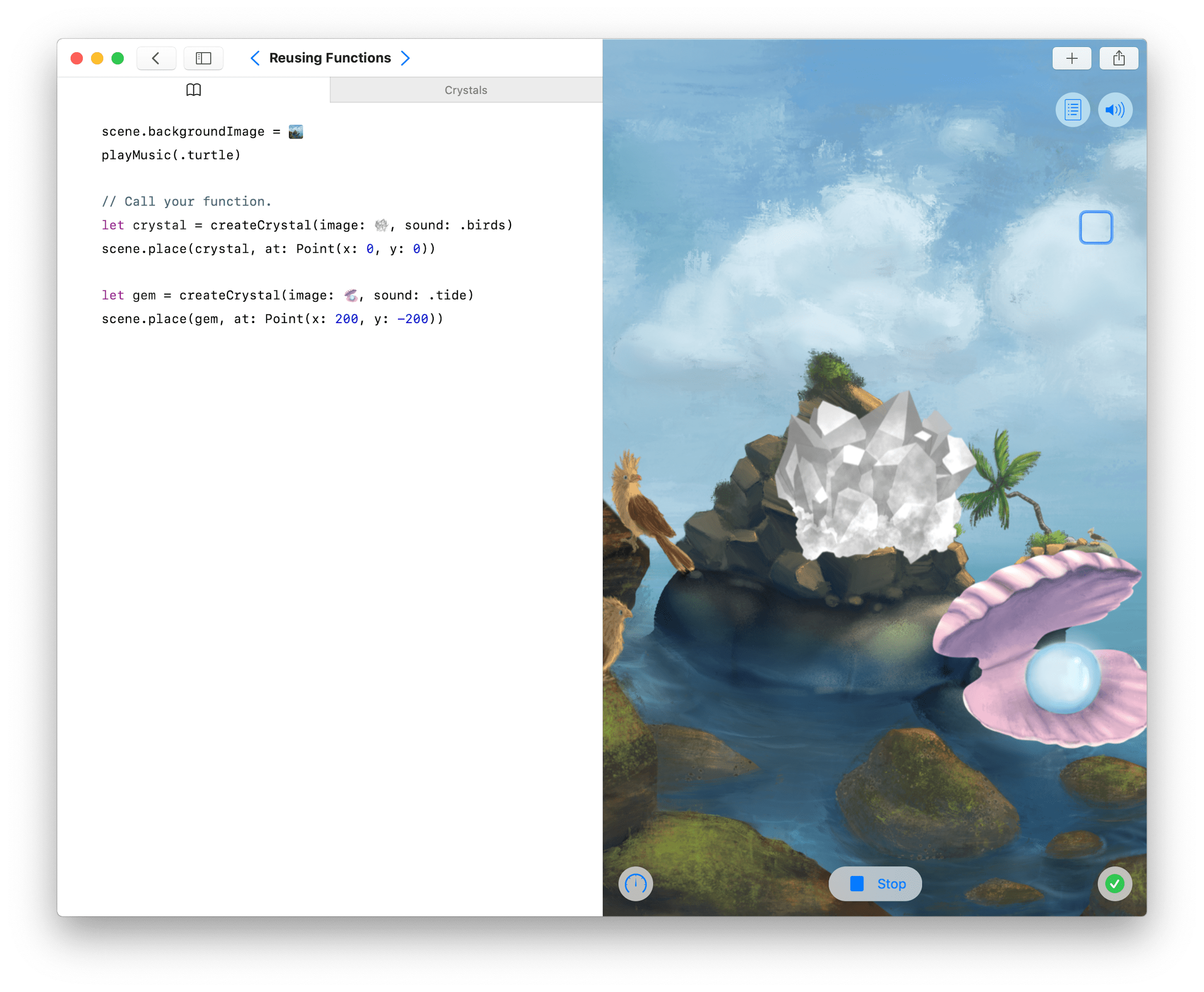Click the '// Call your function.' comment
This screenshot has width=1204, height=992.
pyautogui.click(x=186, y=201)
